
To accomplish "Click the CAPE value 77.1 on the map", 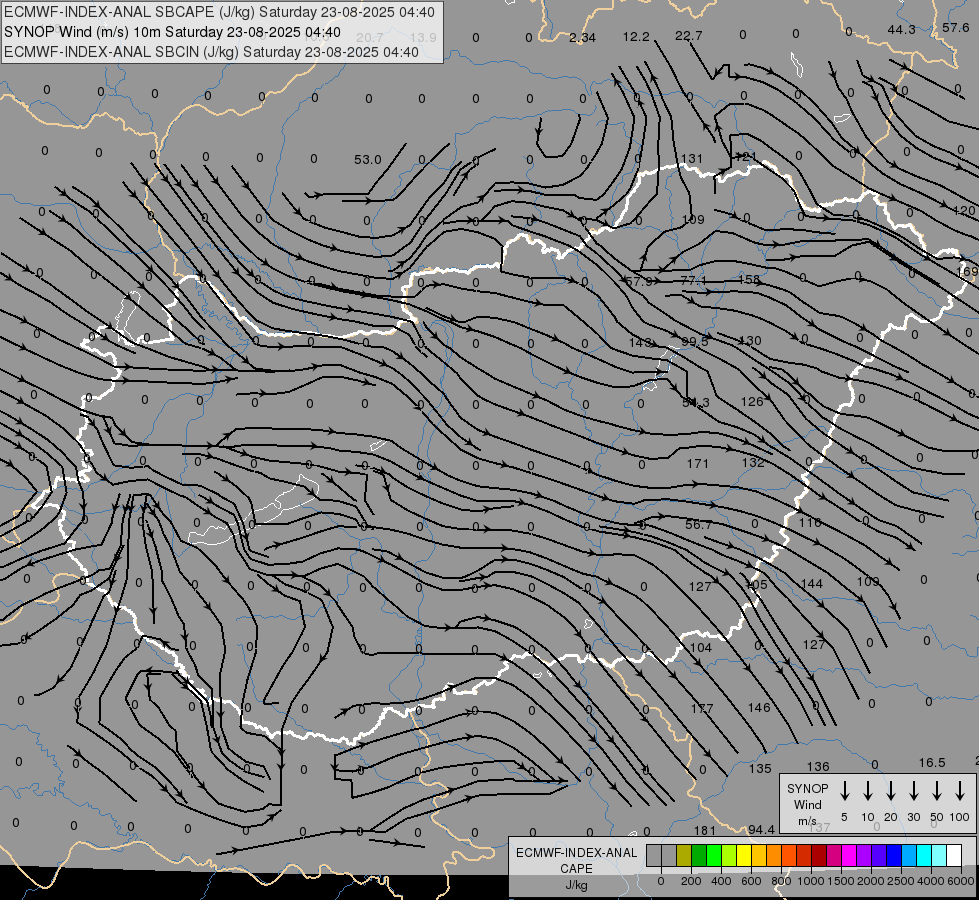I will point(693,280).
